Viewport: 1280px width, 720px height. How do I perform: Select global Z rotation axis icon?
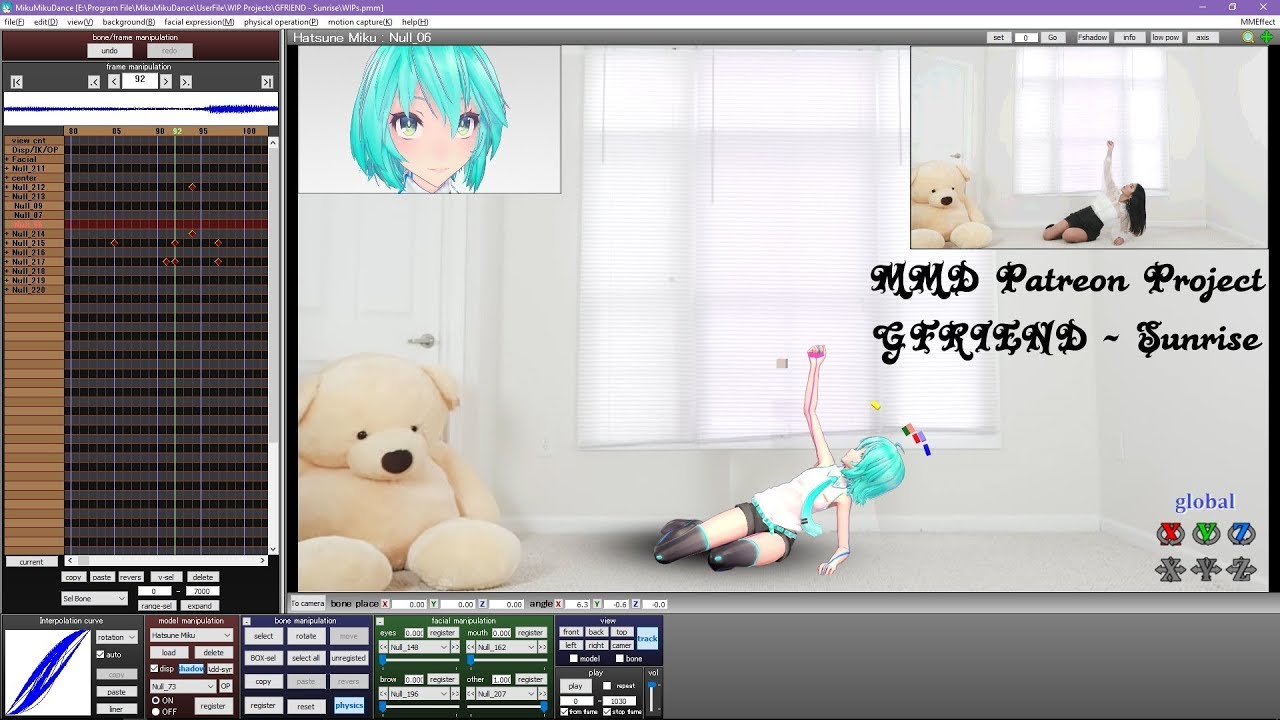tap(1241, 534)
